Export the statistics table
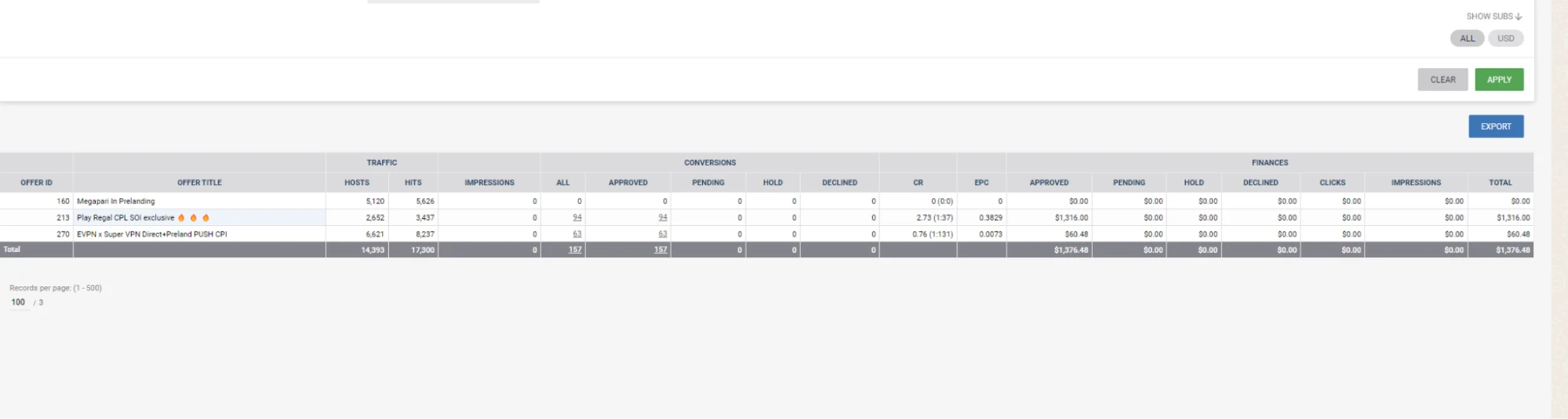The height and width of the screenshot is (419, 1568). pyautogui.click(x=1496, y=126)
